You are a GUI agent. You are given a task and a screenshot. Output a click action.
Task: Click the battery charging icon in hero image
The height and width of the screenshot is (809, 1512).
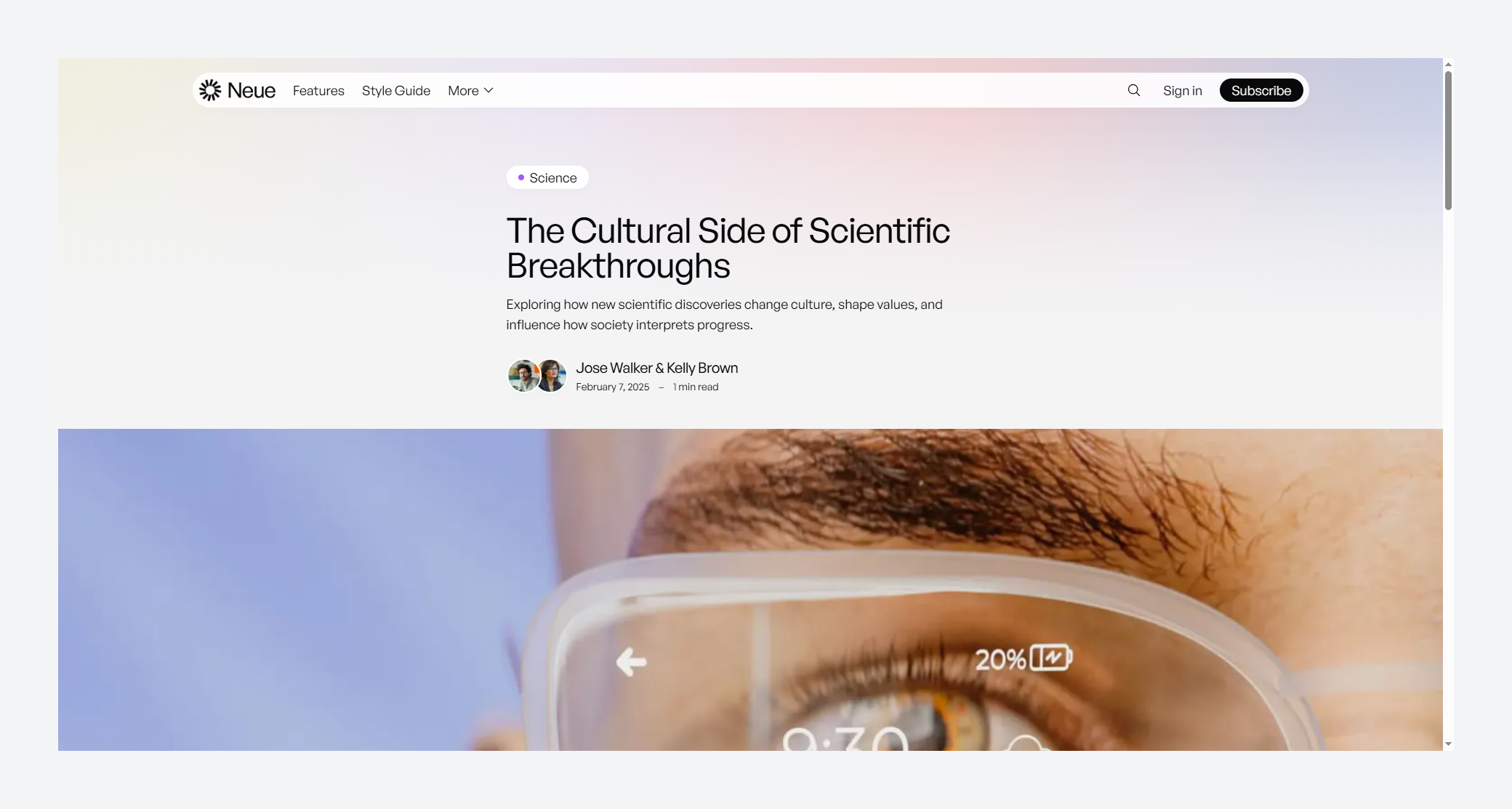click(x=1051, y=658)
